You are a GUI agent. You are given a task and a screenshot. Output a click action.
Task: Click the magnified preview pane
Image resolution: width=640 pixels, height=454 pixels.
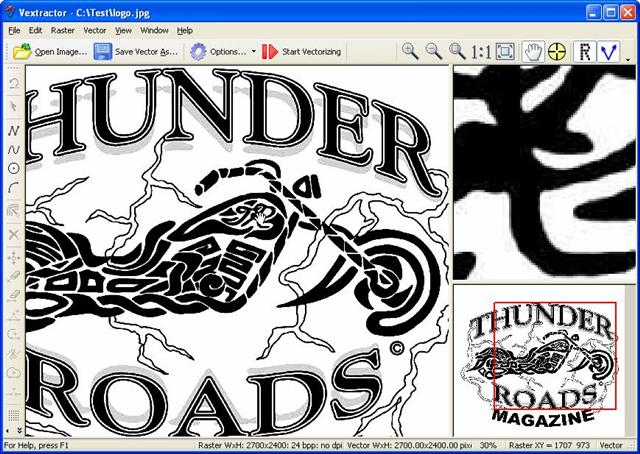point(544,173)
